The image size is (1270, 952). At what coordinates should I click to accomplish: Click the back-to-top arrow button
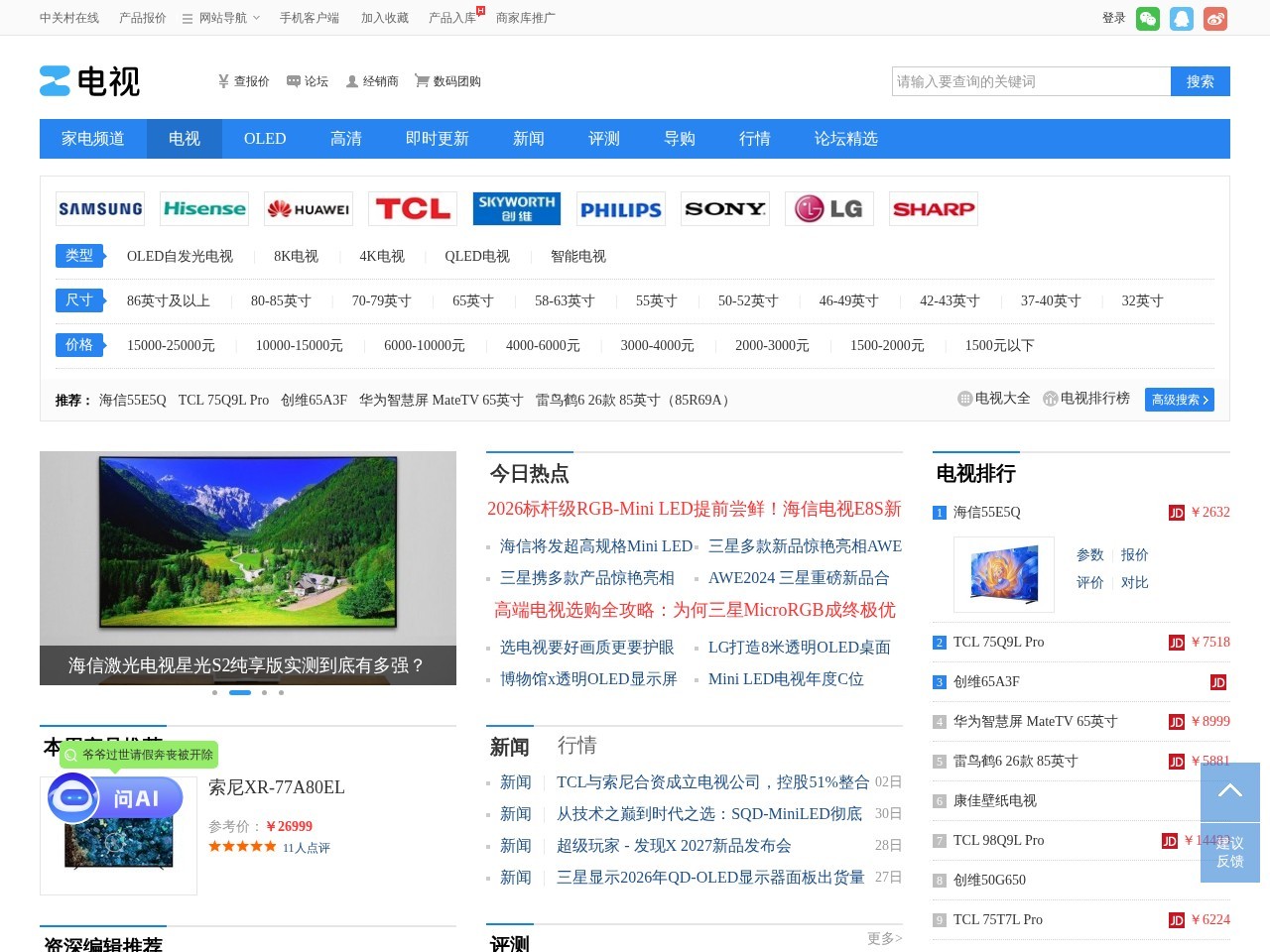click(x=1230, y=791)
